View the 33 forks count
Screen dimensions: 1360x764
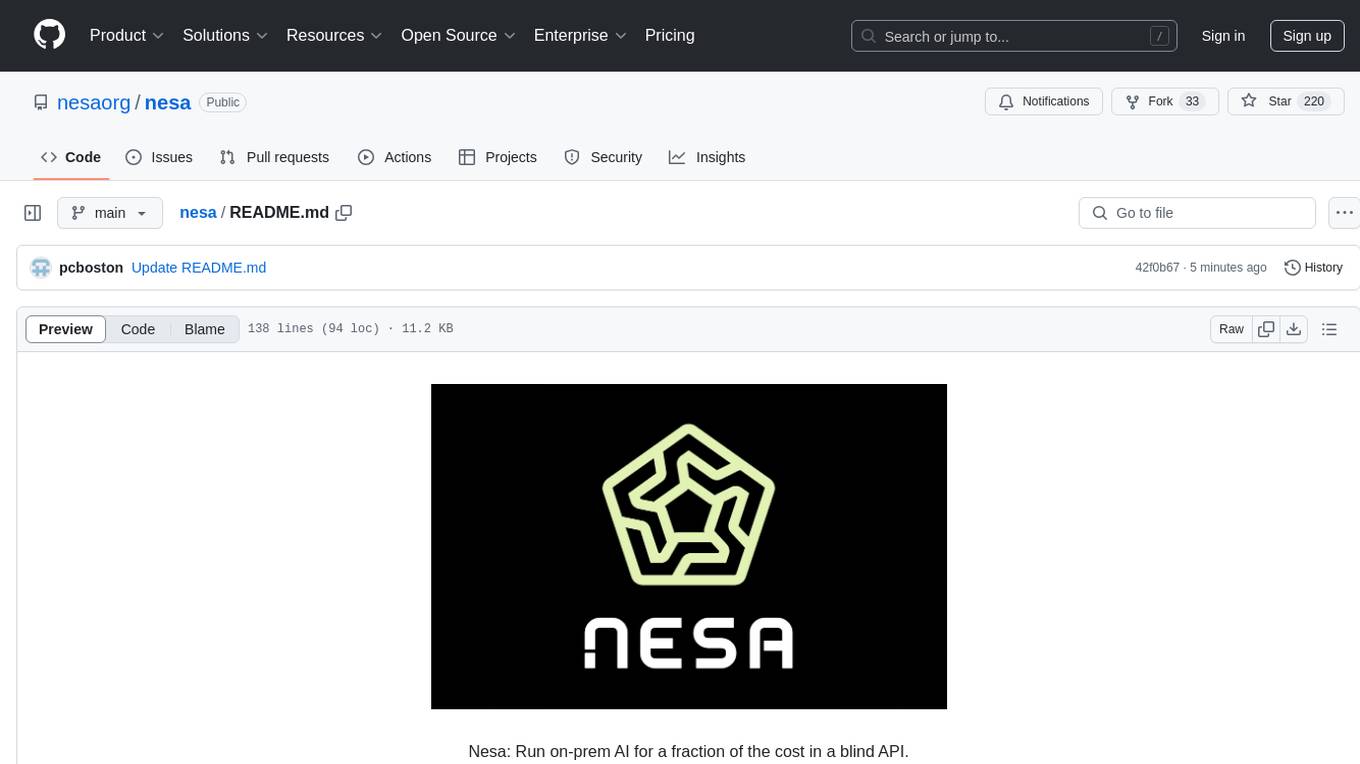(1191, 102)
